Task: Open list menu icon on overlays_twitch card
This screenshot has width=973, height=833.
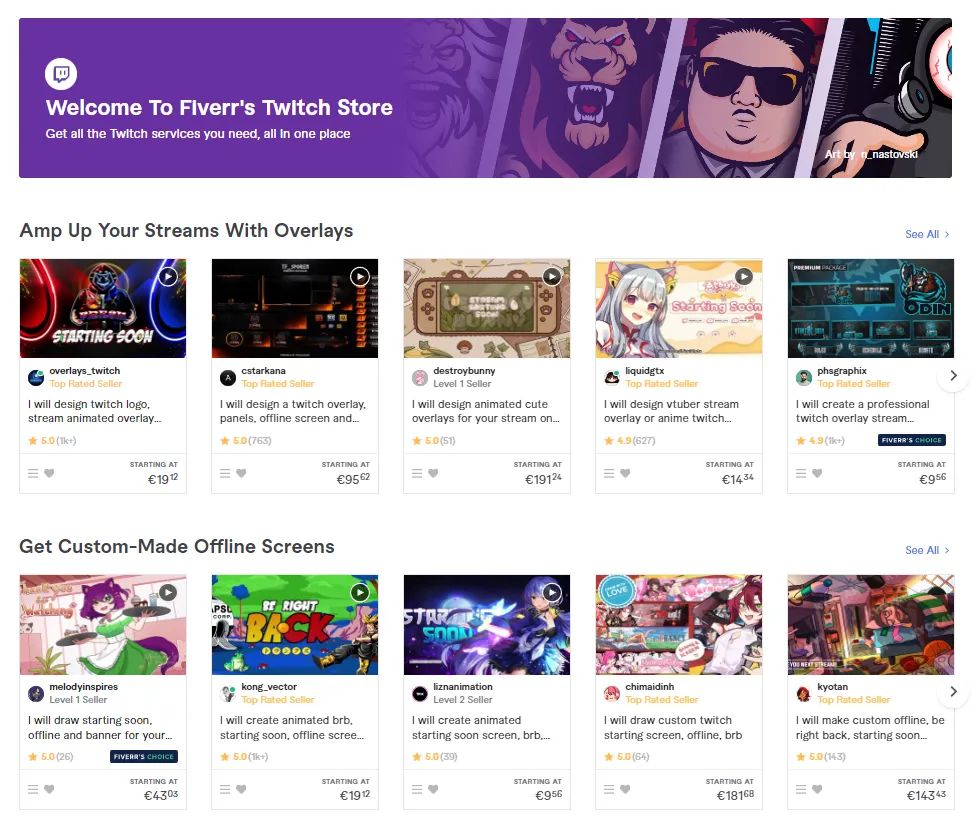Action: click(33, 473)
